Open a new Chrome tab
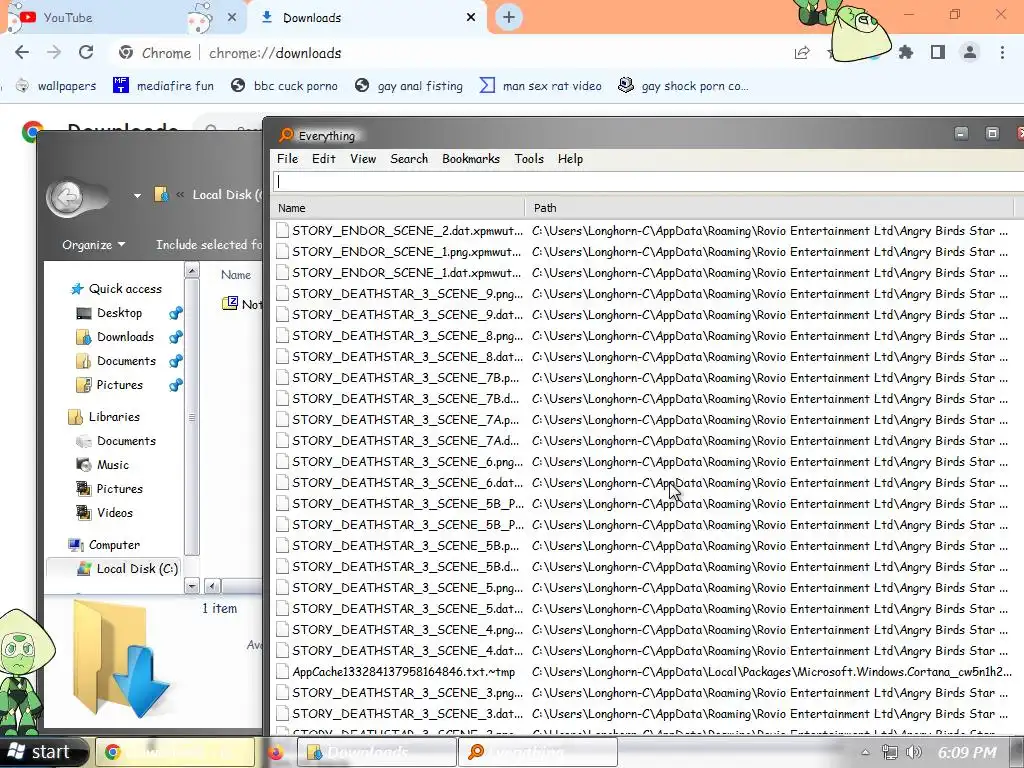Viewport: 1024px width, 768px height. coord(509,18)
